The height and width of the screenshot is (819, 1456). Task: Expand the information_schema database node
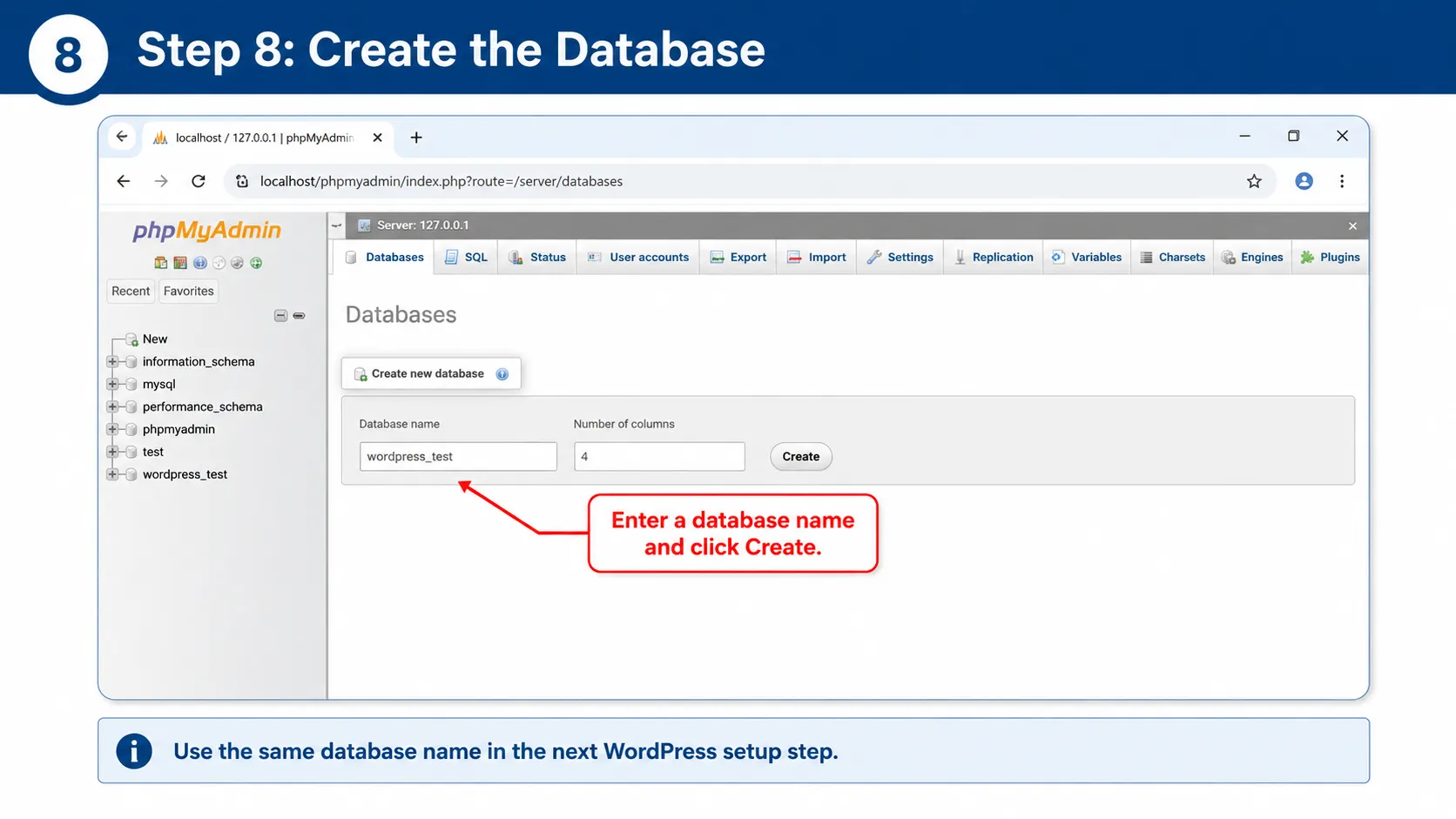pyautogui.click(x=112, y=362)
